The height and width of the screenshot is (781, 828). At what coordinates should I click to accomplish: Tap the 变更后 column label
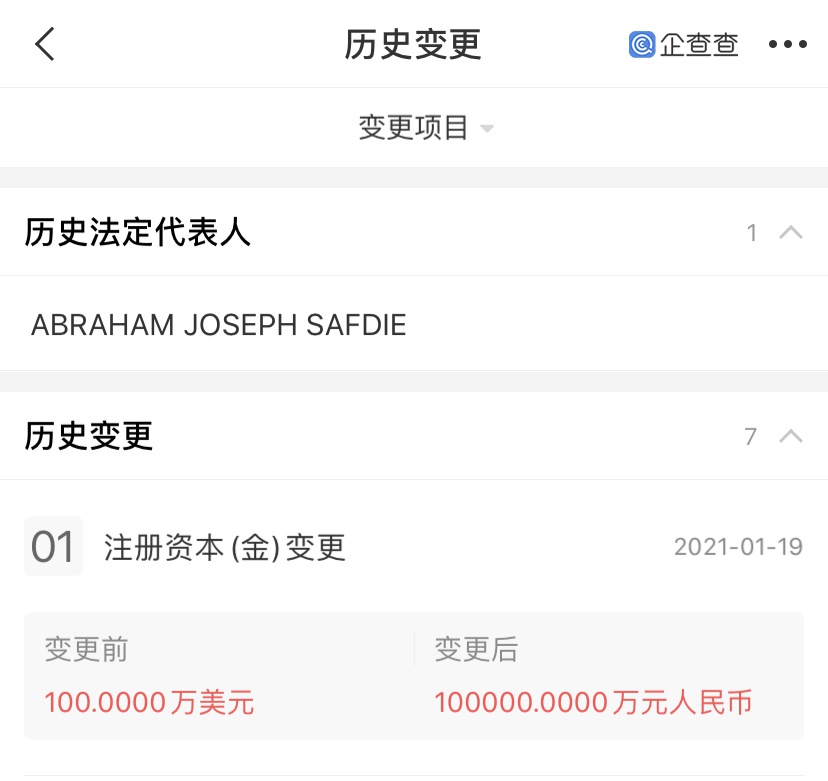(476, 649)
